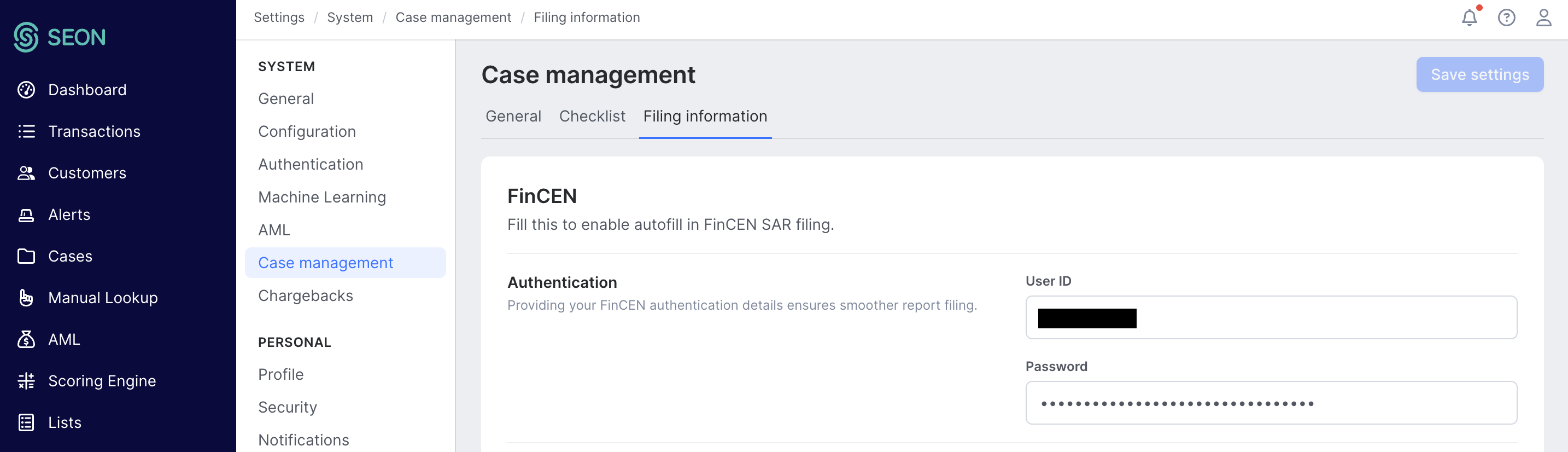Screen dimensions: 1568x452
Task: Open Authentication under SYSTEM settings
Action: [x=311, y=165]
